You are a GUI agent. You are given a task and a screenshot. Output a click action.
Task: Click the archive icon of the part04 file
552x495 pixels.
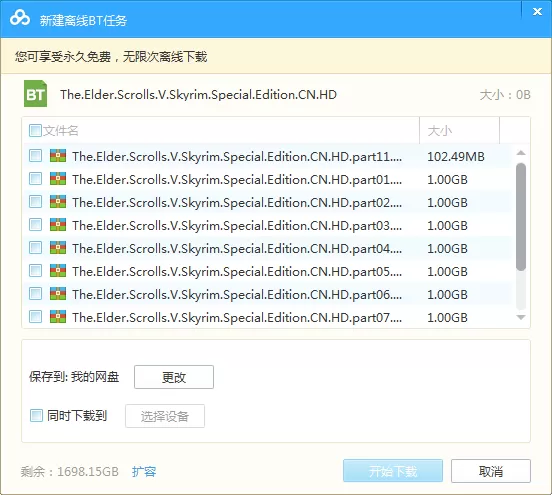tap(58, 248)
